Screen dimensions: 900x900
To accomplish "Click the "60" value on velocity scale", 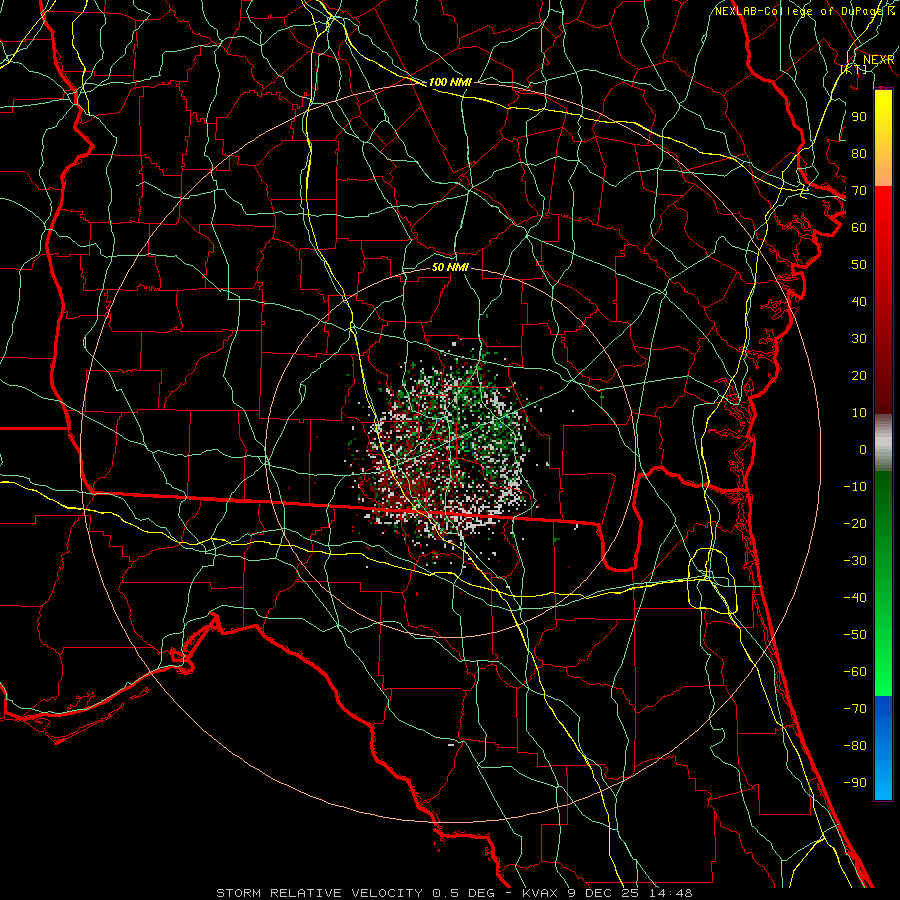I will click(859, 227).
